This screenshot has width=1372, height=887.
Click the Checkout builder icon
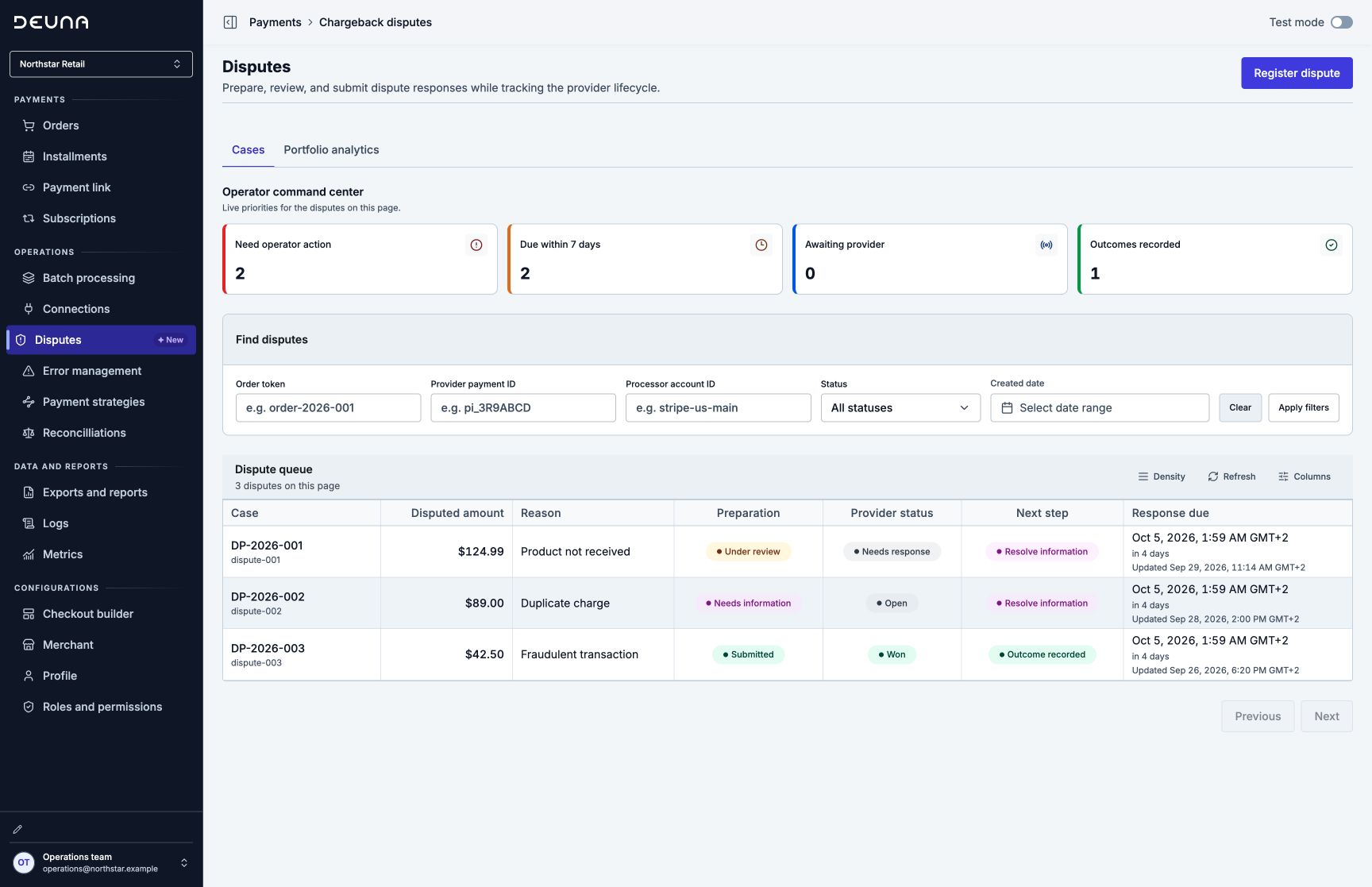tap(29, 614)
